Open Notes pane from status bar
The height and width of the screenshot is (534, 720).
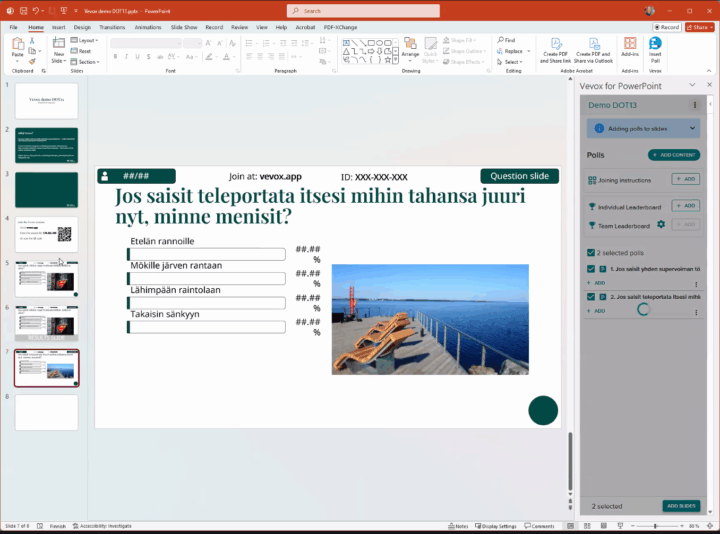click(458, 526)
